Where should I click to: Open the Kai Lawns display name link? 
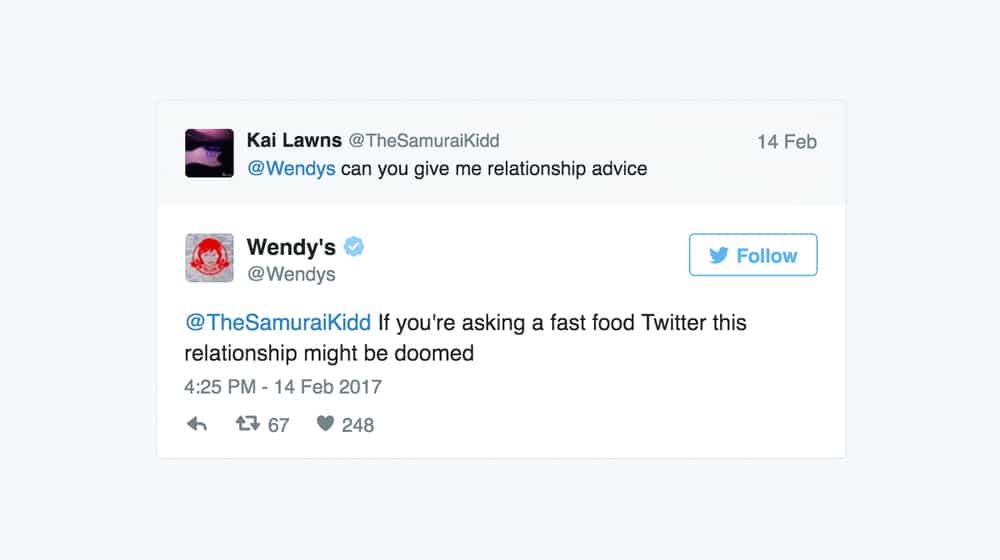tap(294, 140)
